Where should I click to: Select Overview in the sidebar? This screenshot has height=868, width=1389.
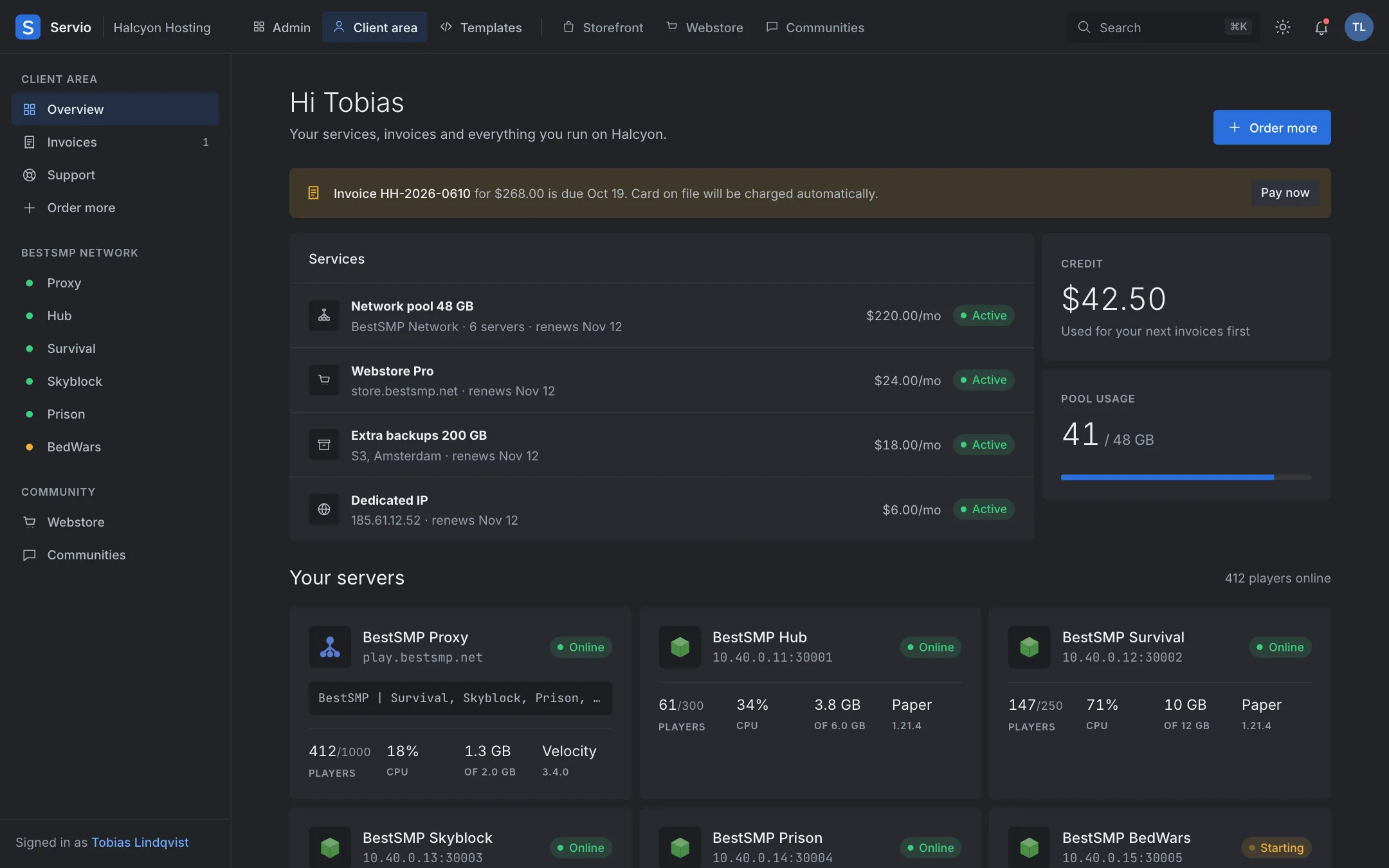tap(115, 109)
